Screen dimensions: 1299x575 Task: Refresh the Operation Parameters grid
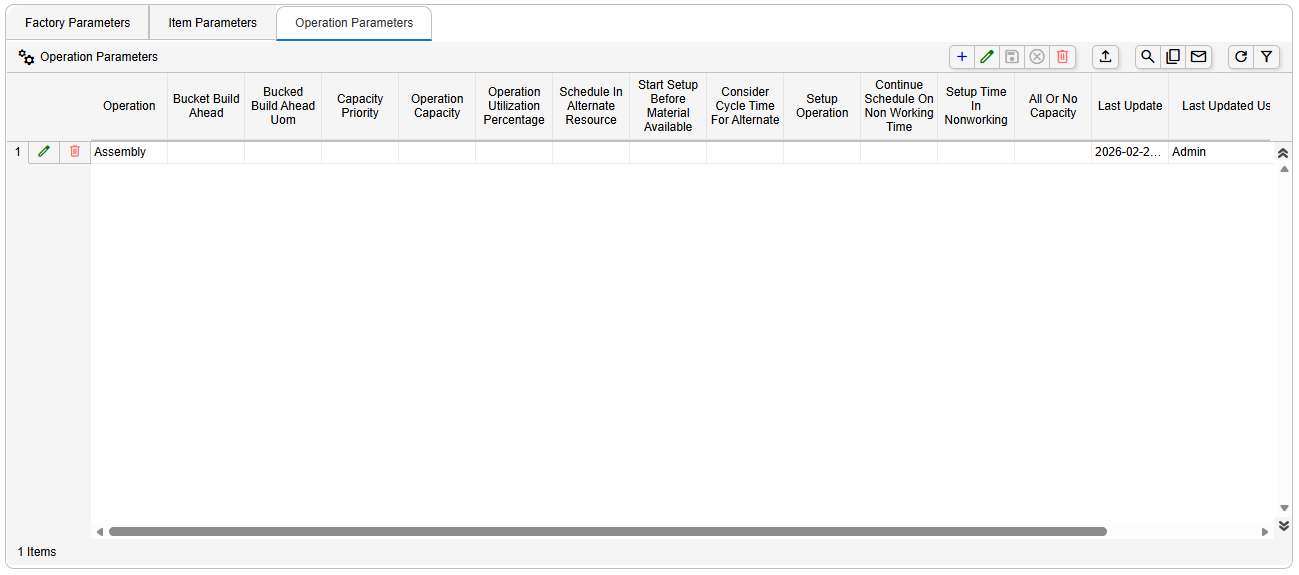(1241, 57)
